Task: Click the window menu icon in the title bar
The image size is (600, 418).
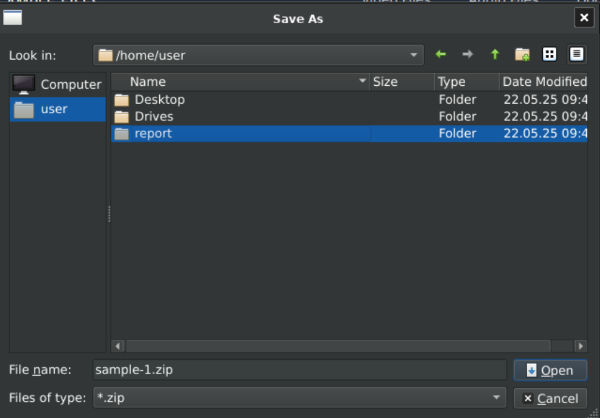Action: tap(13, 18)
